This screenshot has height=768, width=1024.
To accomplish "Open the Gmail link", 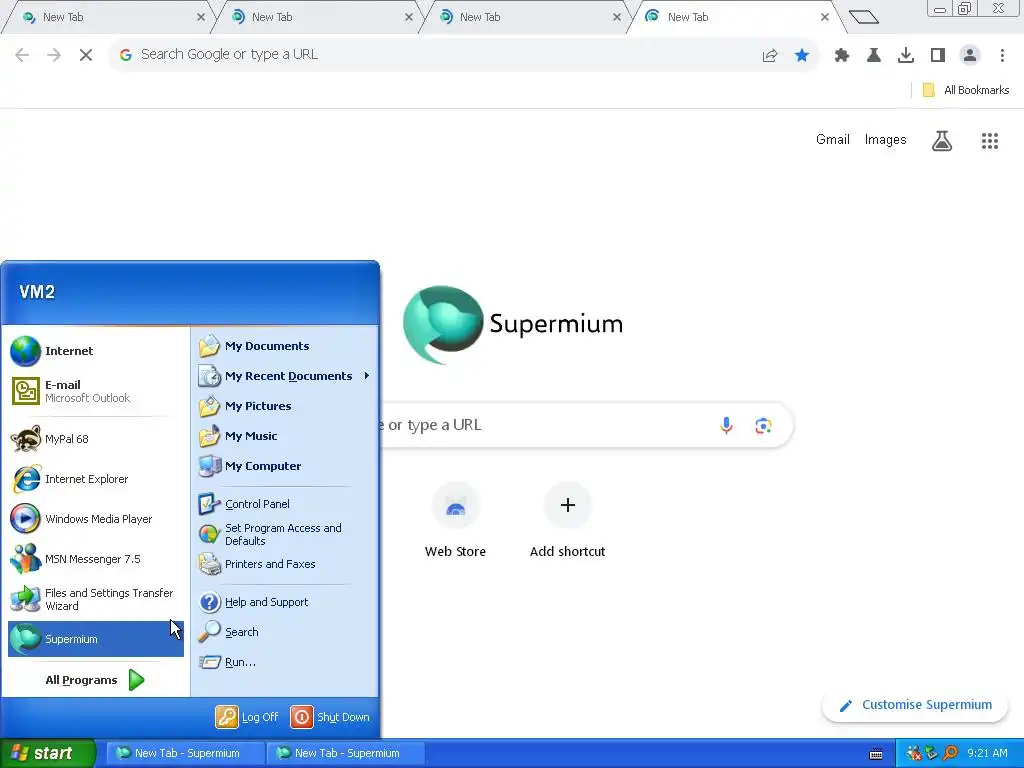I will pyautogui.click(x=833, y=140).
